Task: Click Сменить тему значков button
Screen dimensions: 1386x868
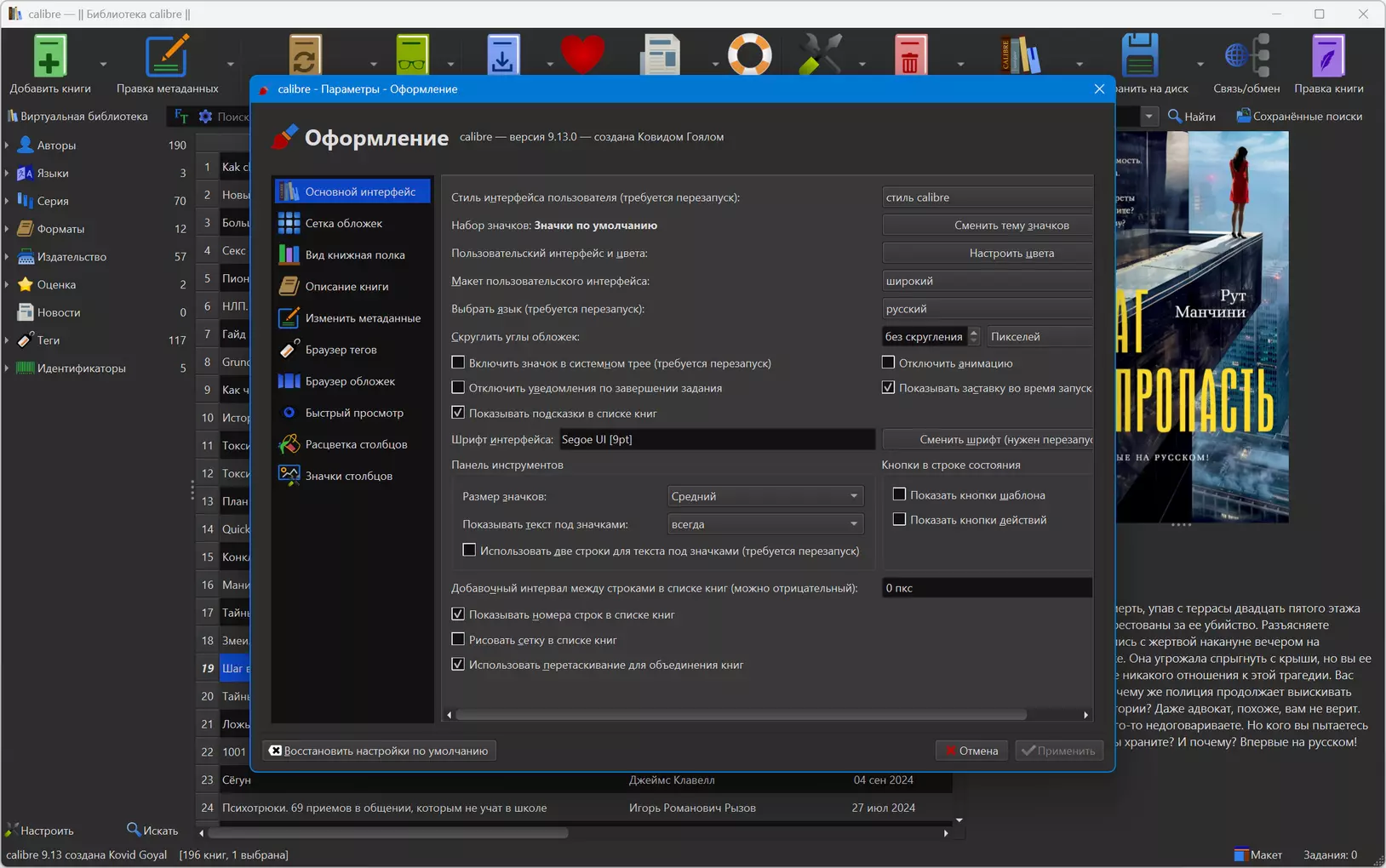Action: [x=988, y=226]
